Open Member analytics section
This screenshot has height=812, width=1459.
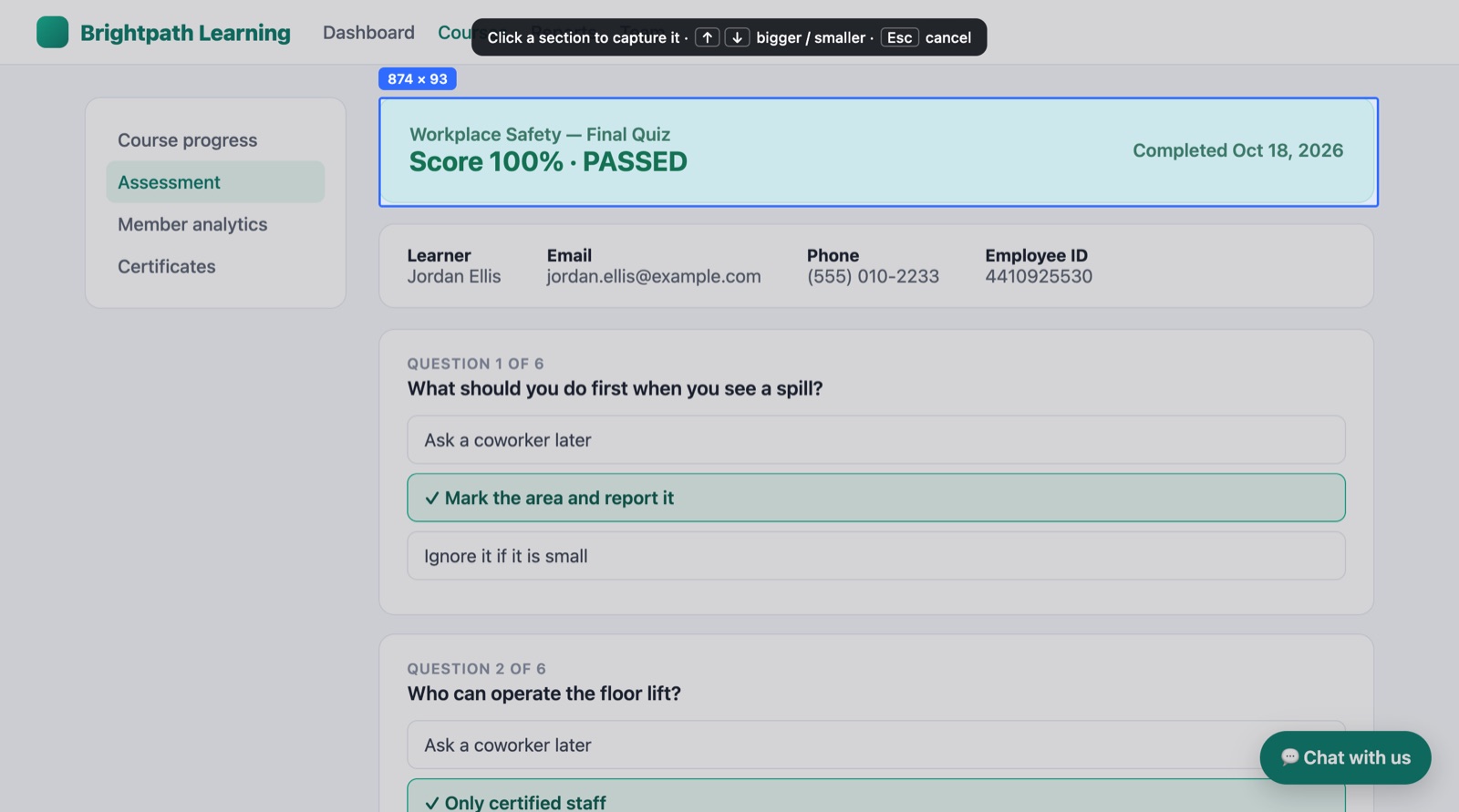215,224
